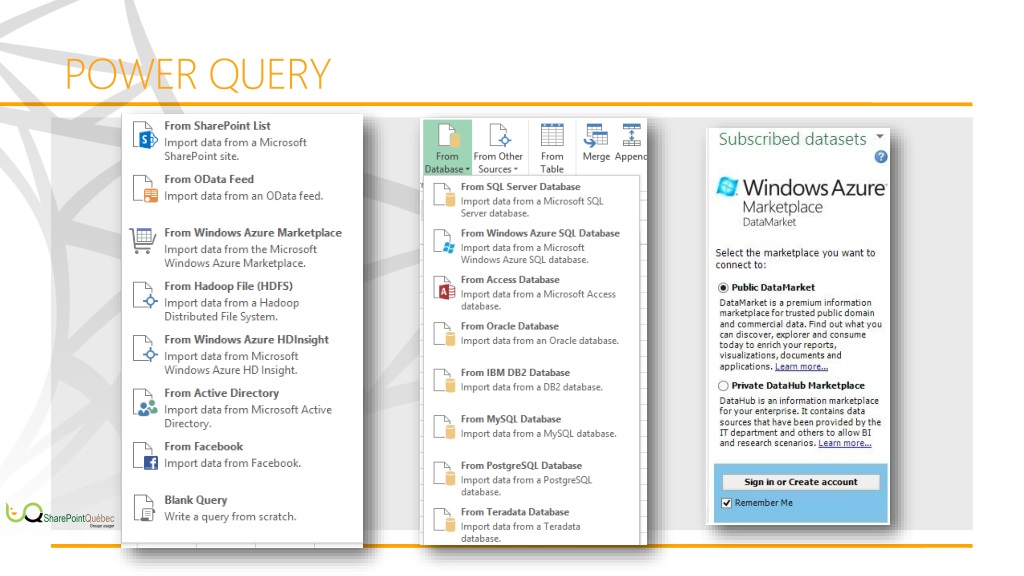Click the SharePoint List icon
The height and width of the screenshot is (576, 1024).
(x=145, y=135)
